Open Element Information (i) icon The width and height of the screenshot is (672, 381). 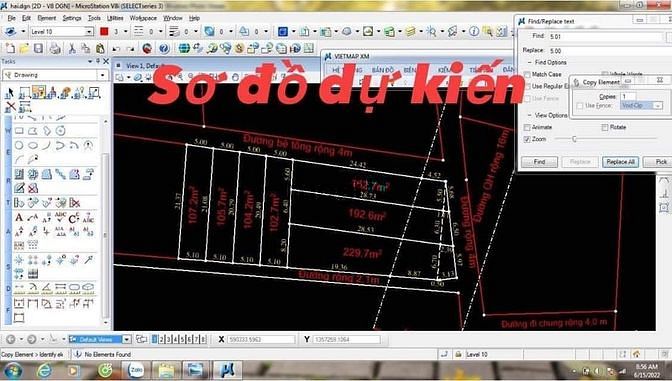coord(474,31)
